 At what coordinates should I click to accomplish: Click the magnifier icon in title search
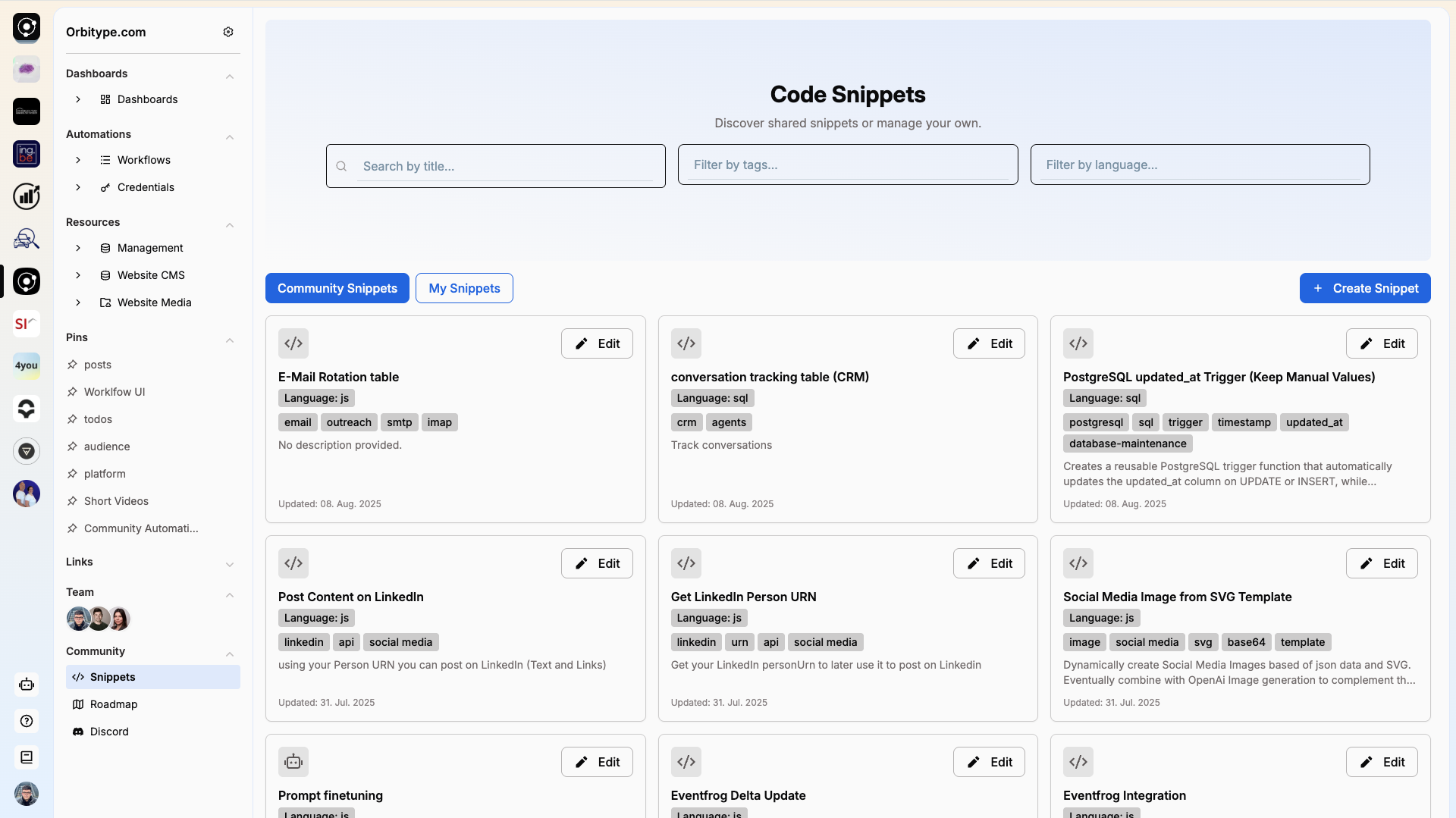(x=341, y=166)
